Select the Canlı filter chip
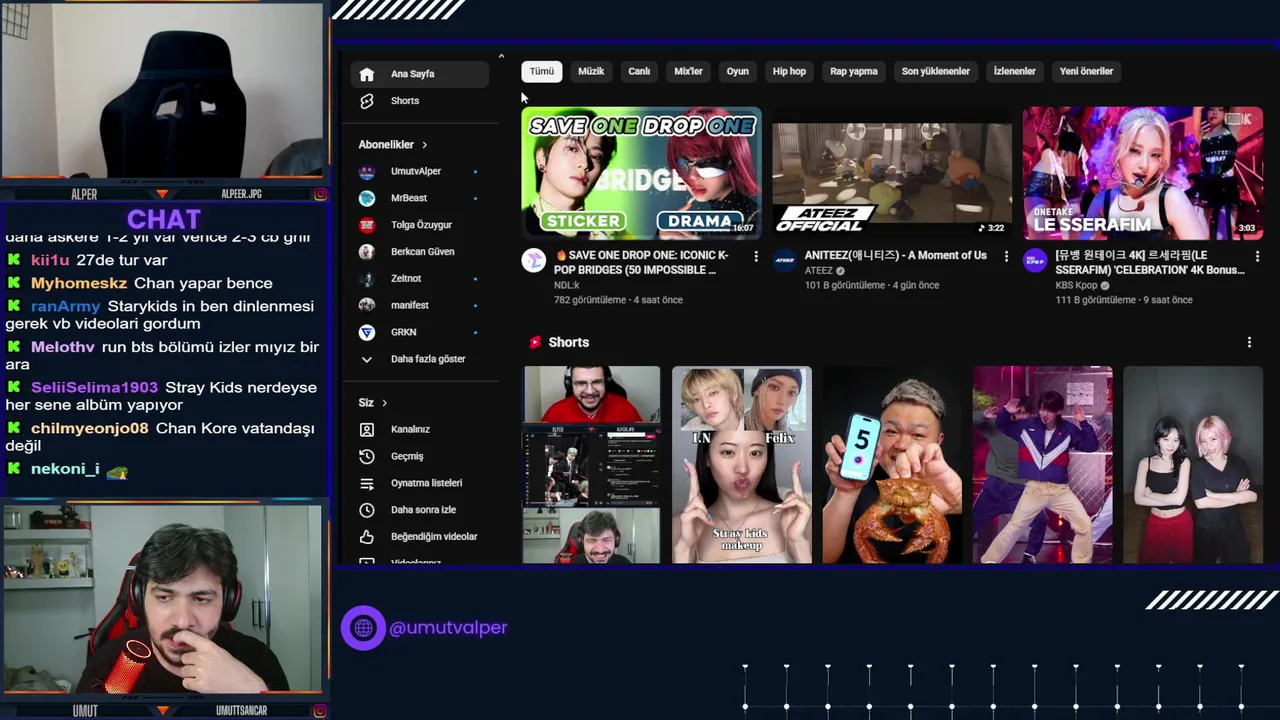The height and width of the screenshot is (720, 1280). click(x=639, y=71)
